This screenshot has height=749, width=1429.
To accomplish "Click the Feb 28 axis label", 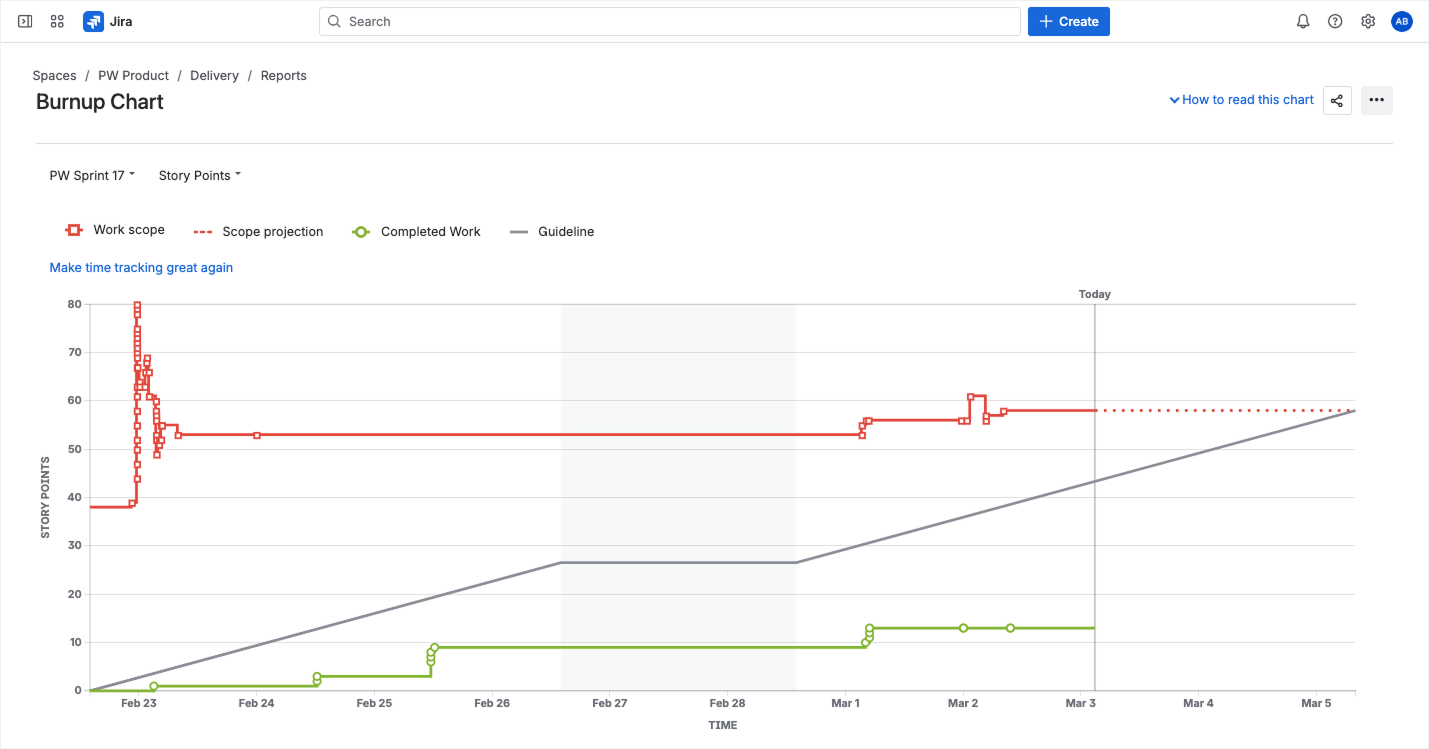I will click(728, 703).
